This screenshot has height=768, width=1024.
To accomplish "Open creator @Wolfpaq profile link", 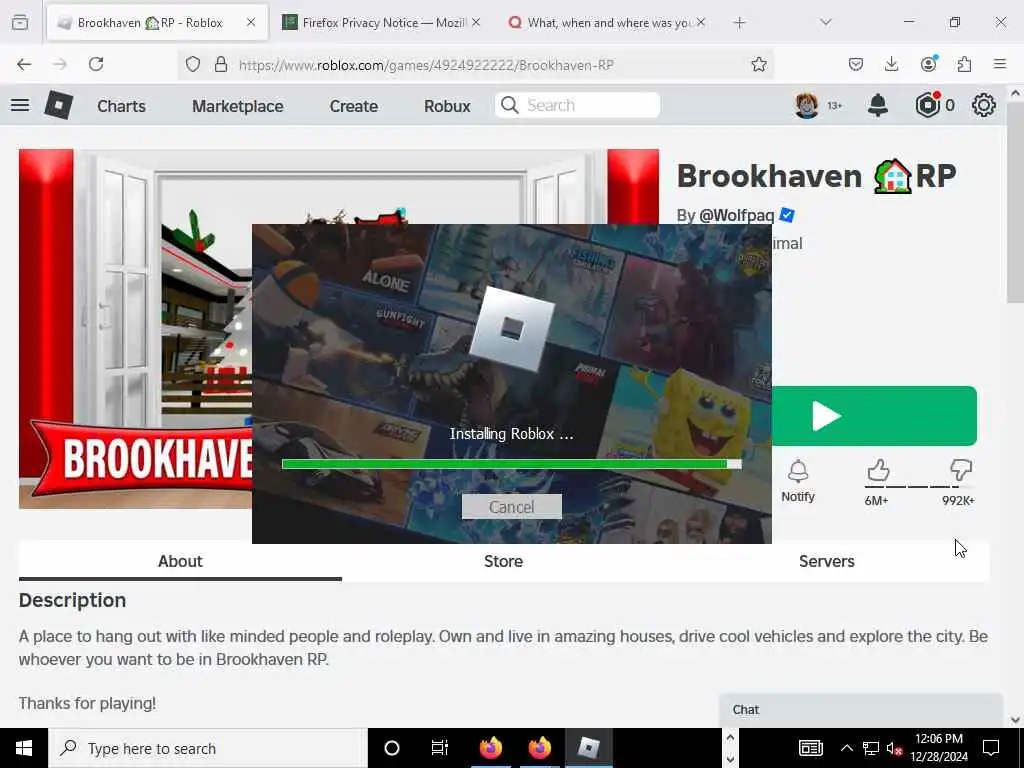I will coord(736,215).
